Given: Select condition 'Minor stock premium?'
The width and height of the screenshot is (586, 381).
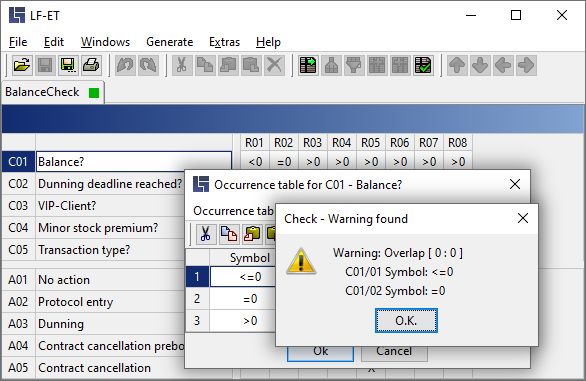Looking at the screenshot, I should 110,228.
